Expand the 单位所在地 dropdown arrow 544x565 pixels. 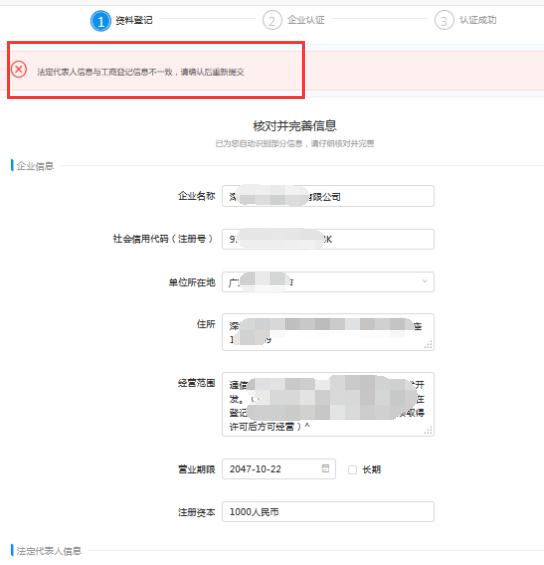tap(425, 281)
